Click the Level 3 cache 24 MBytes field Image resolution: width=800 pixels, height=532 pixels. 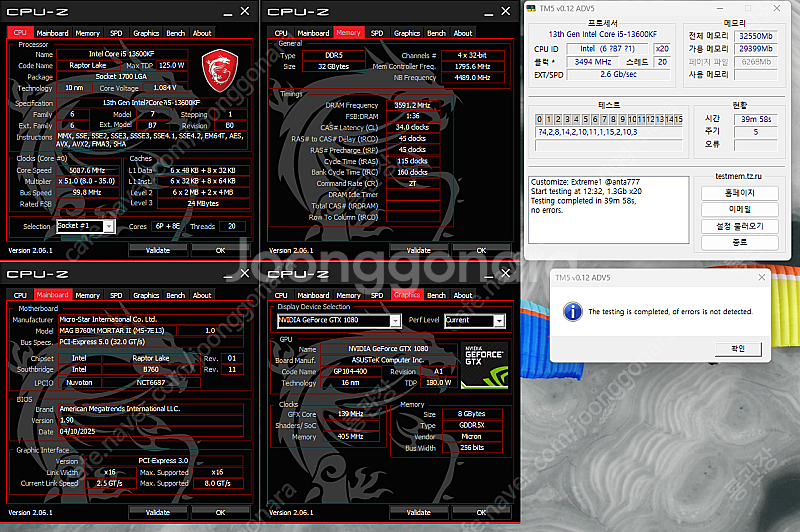coord(203,204)
